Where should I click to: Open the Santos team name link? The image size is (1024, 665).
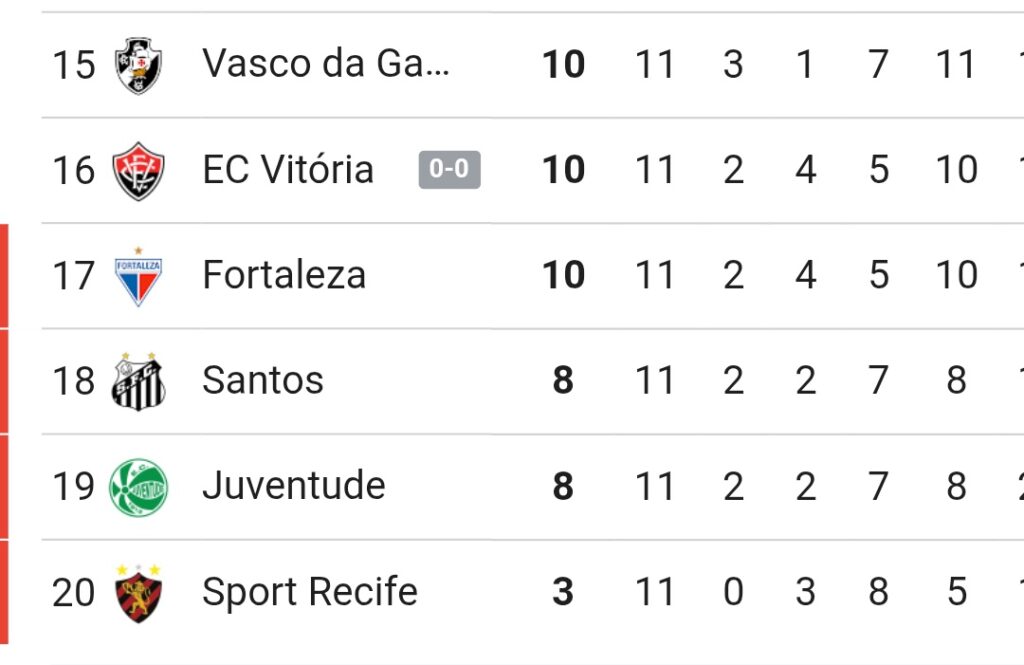[x=263, y=380]
